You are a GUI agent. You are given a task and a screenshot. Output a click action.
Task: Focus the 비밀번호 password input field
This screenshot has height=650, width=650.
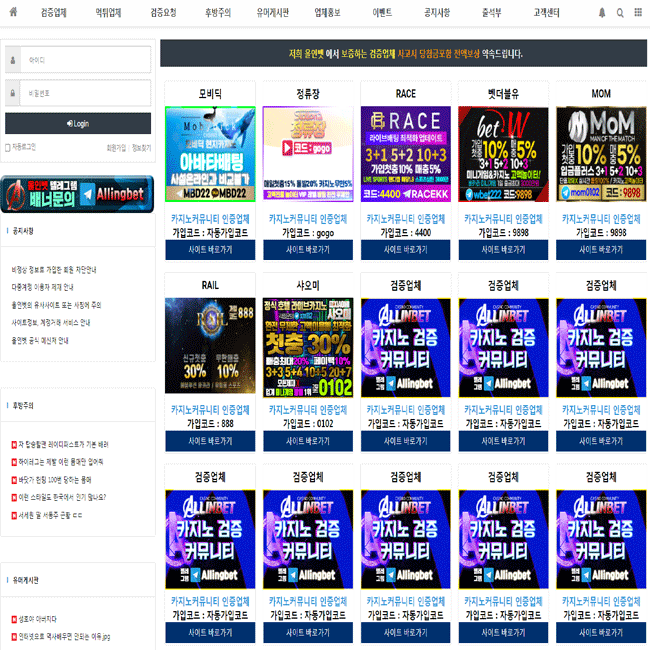click(85, 93)
